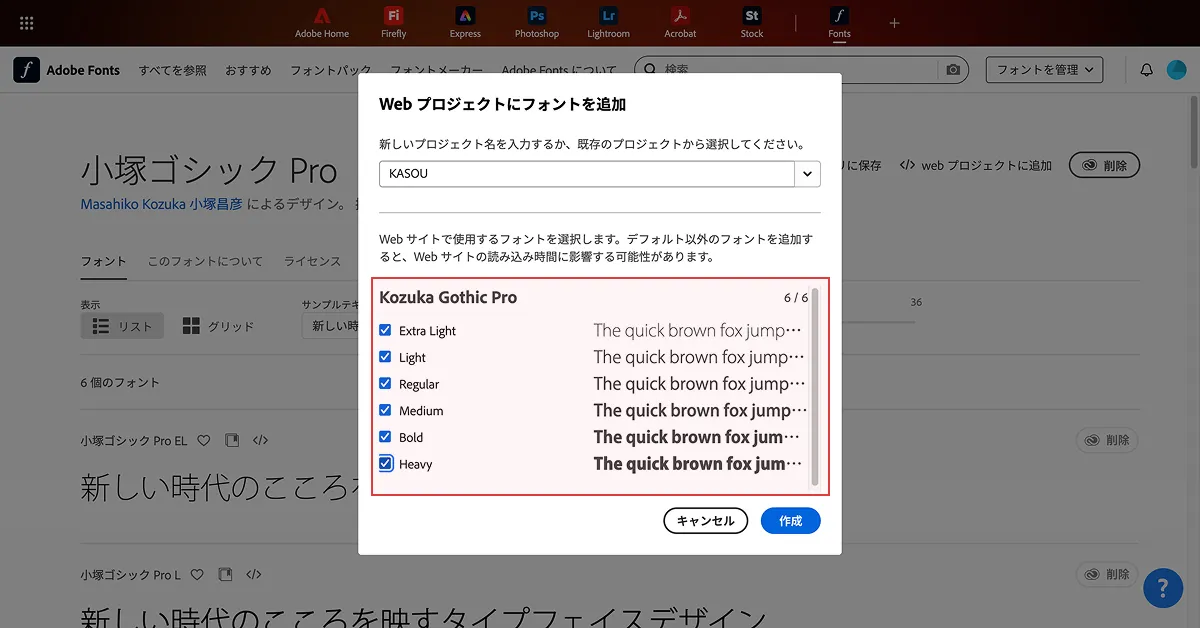
Task: Click the 作成 button
Action: [x=790, y=521]
